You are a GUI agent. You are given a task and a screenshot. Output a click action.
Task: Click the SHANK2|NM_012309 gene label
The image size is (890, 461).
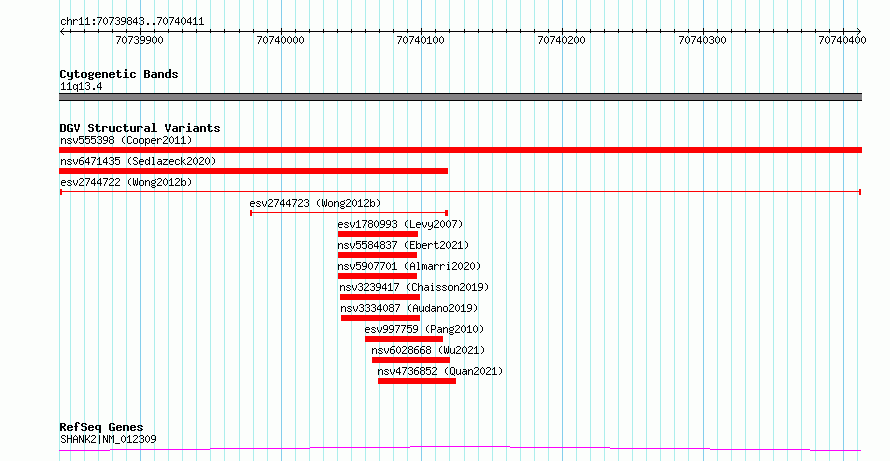(x=108, y=439)
